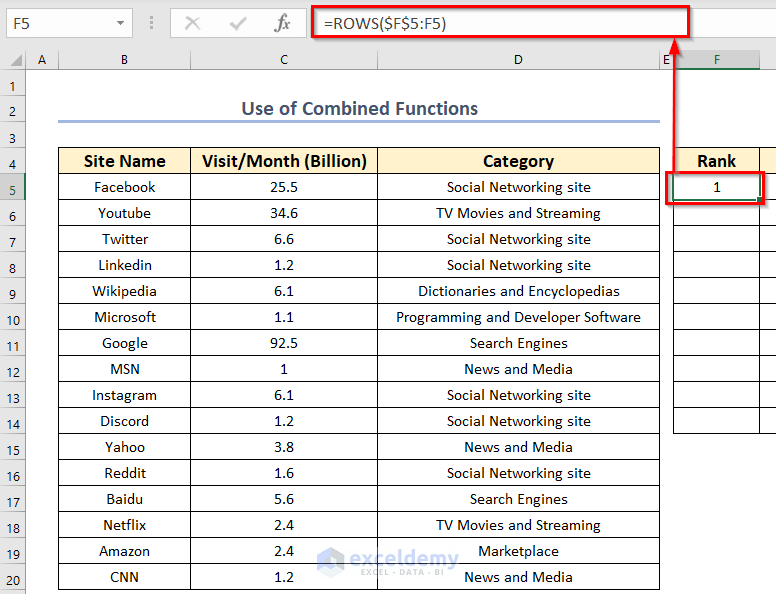This screenshot has width=776, height=594.
Task: Click the Enter checkmark icon in formula bar
Action: point(238,23)
